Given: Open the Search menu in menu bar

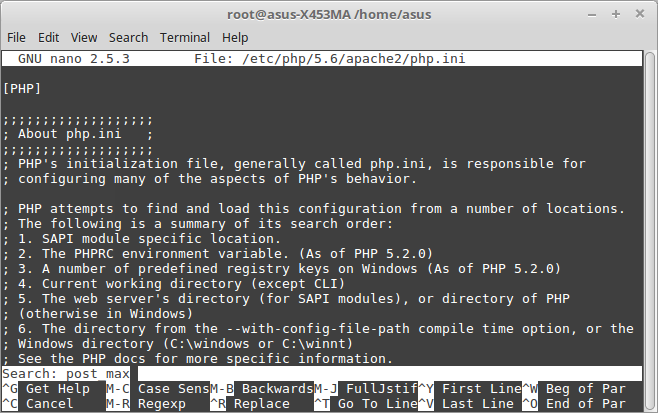Looking at the screenshot, I should (128, 37).
